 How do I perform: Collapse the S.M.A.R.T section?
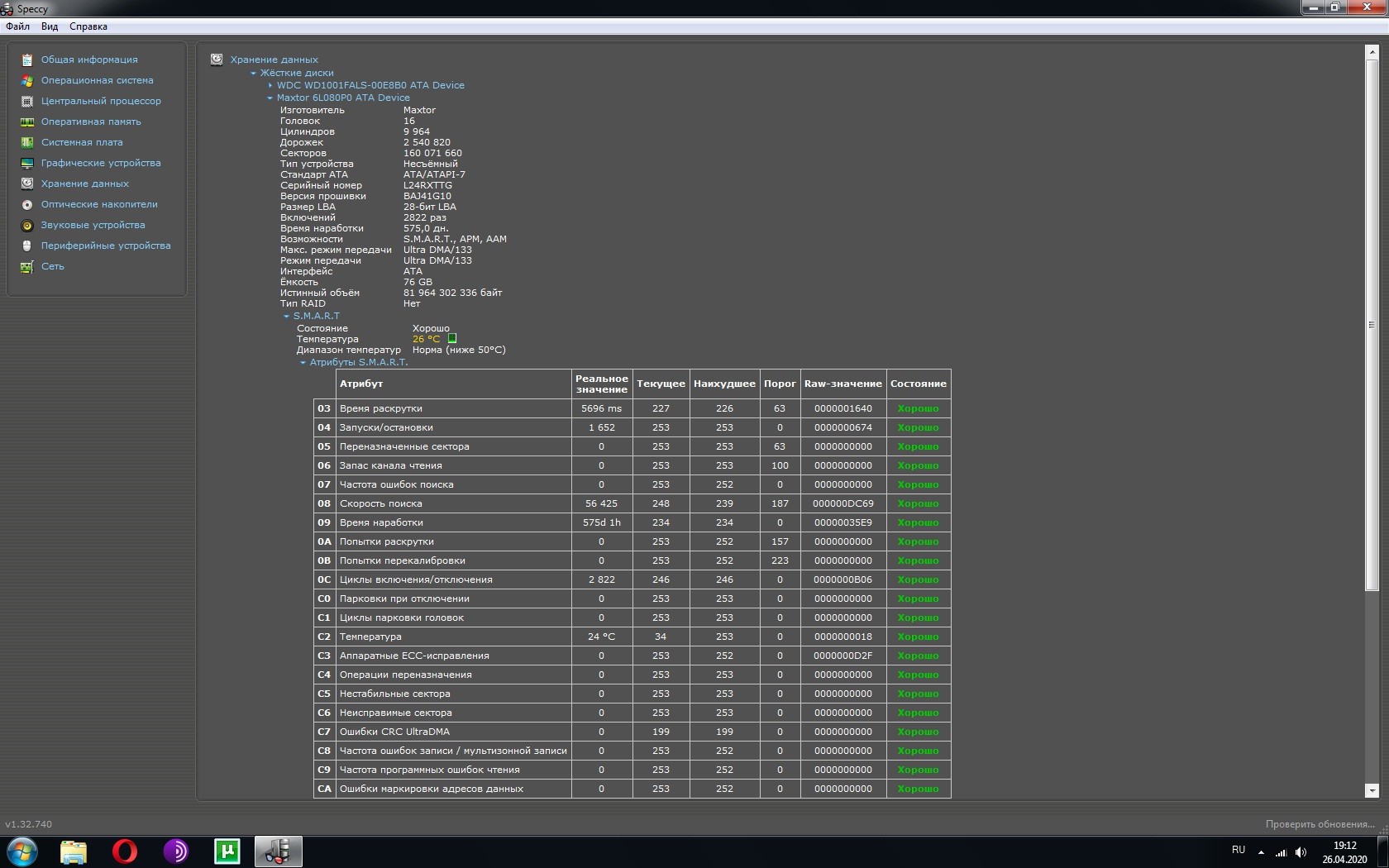(x=287, y=316)
